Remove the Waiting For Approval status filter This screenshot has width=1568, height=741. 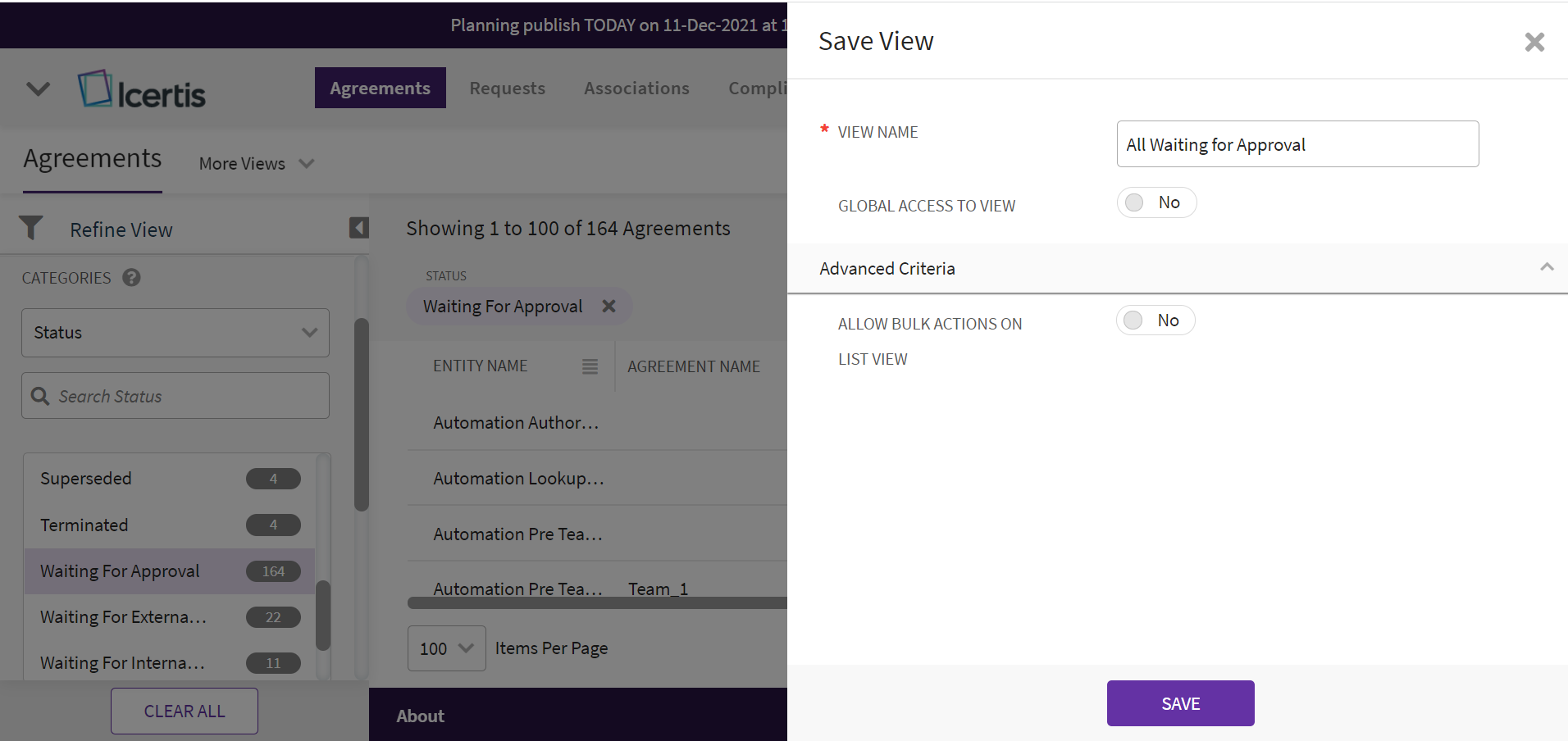tap(609, 307)
